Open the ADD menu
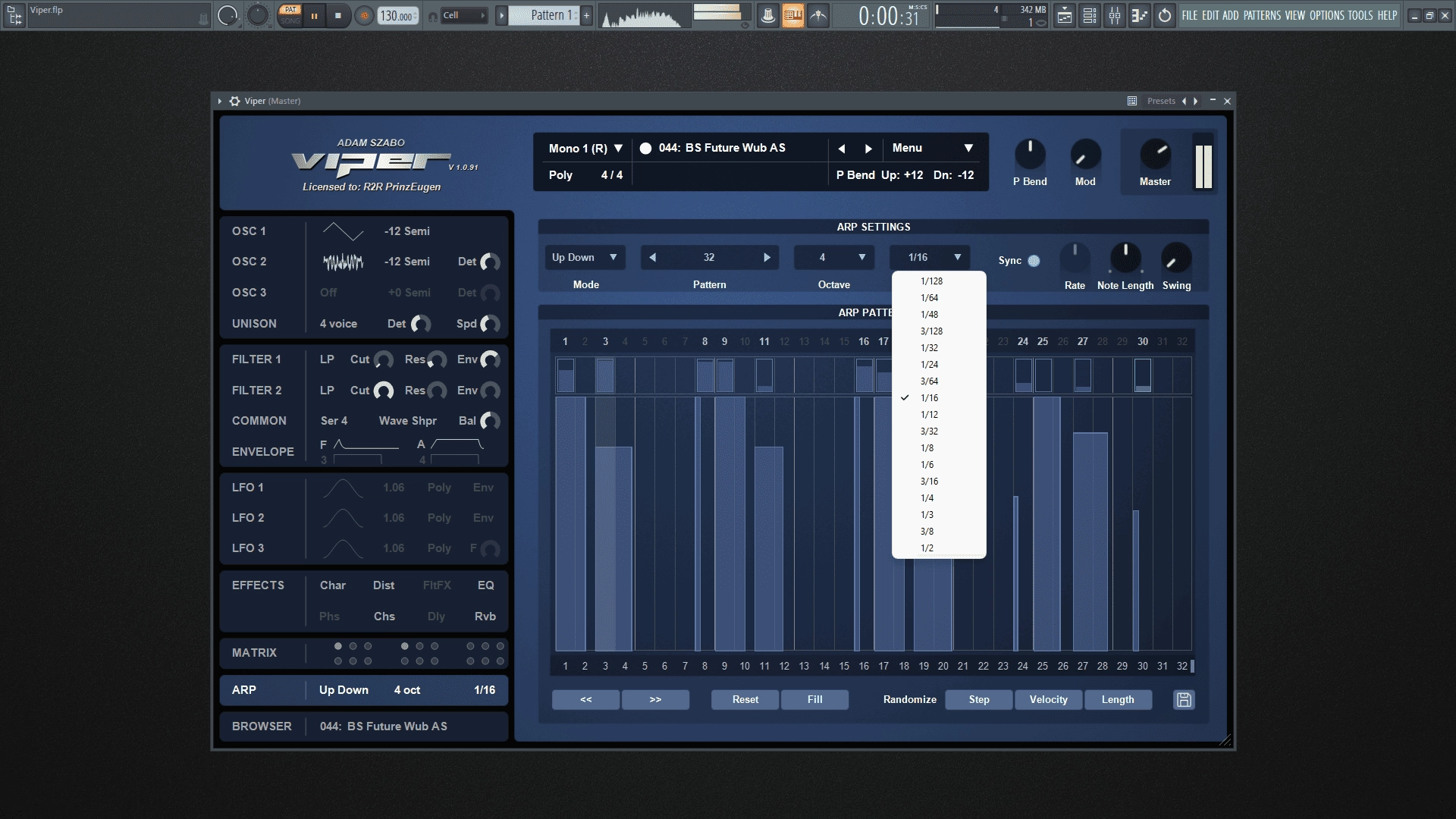 1230,15
